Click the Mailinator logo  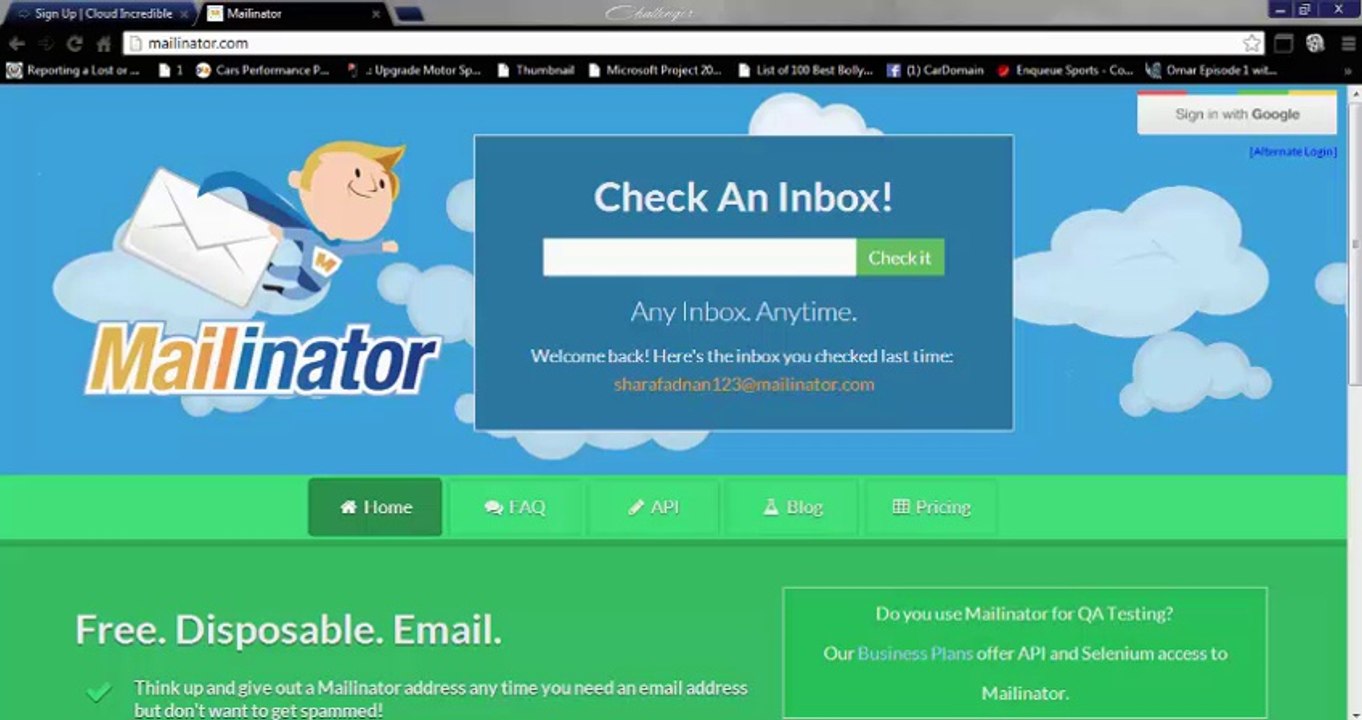point(262,358)
